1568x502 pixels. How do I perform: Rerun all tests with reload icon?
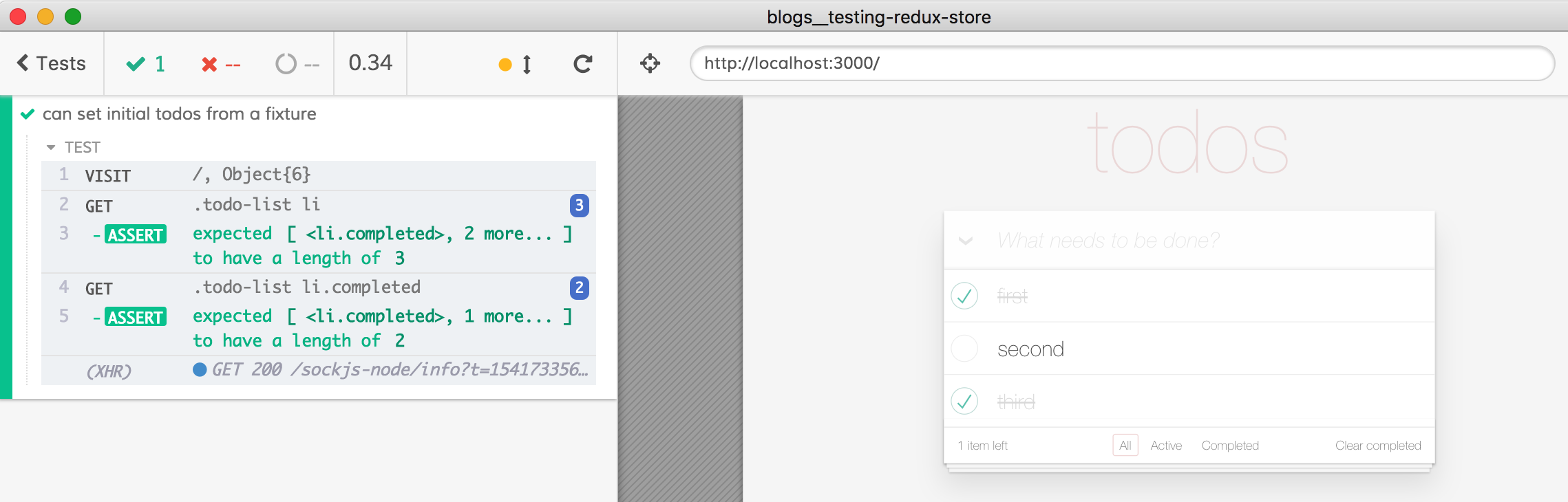pyautogui.click(x=583, y=64)
